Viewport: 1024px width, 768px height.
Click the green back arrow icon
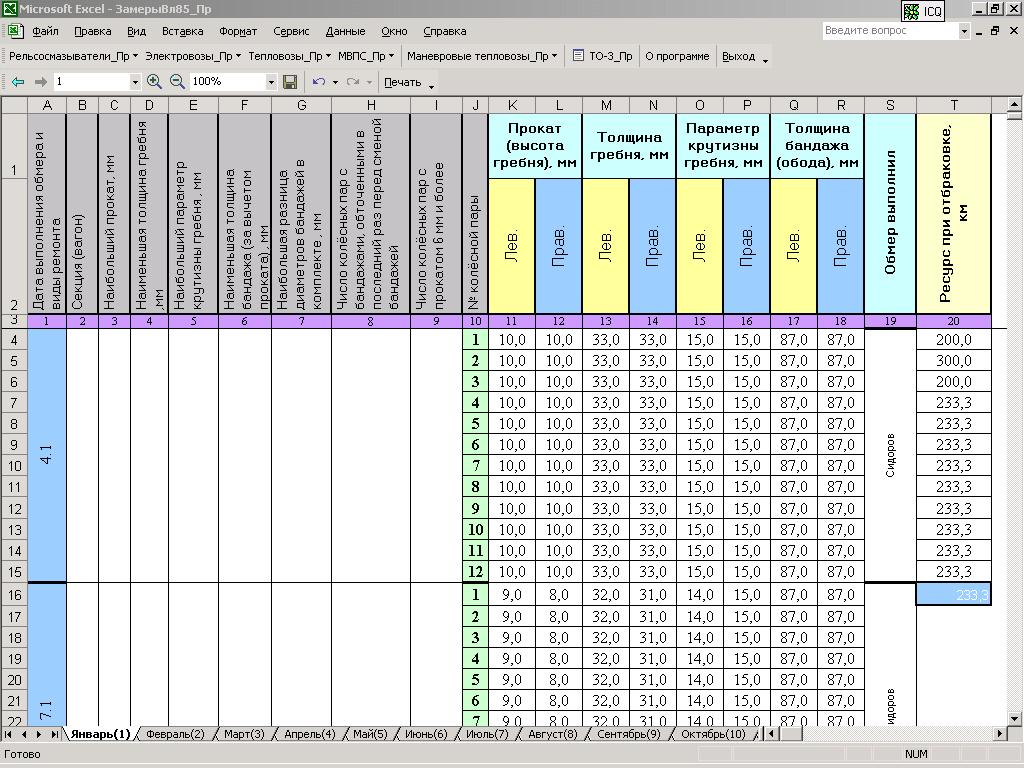point(18,82)
